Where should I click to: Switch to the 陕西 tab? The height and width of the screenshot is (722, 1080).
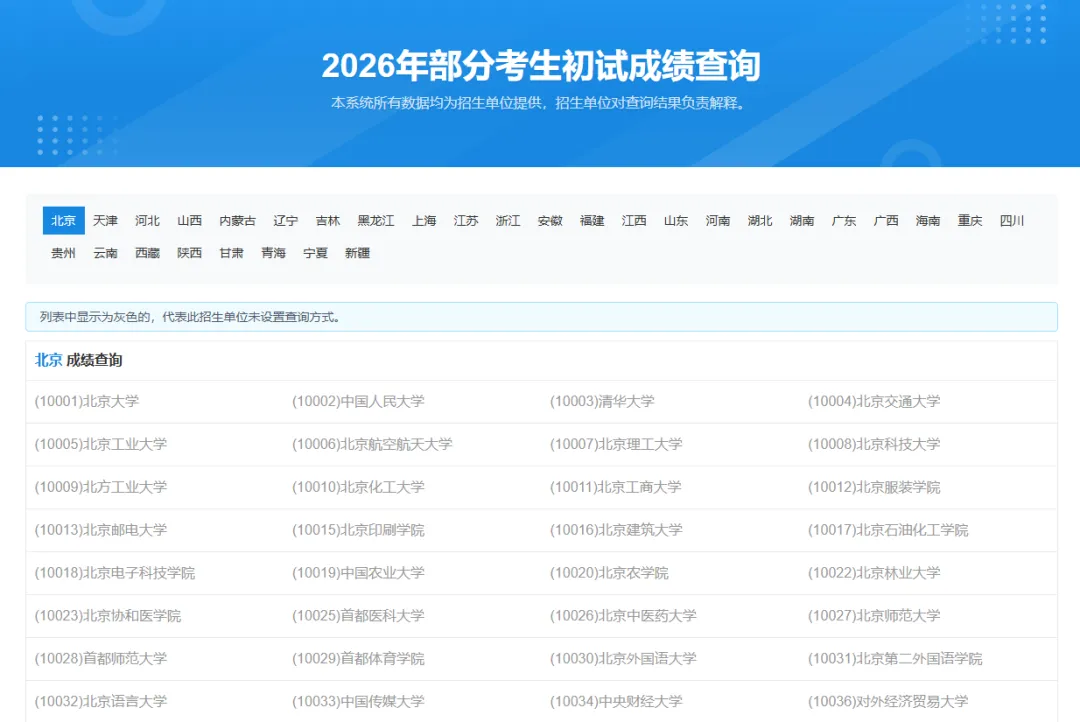(189, 253)
